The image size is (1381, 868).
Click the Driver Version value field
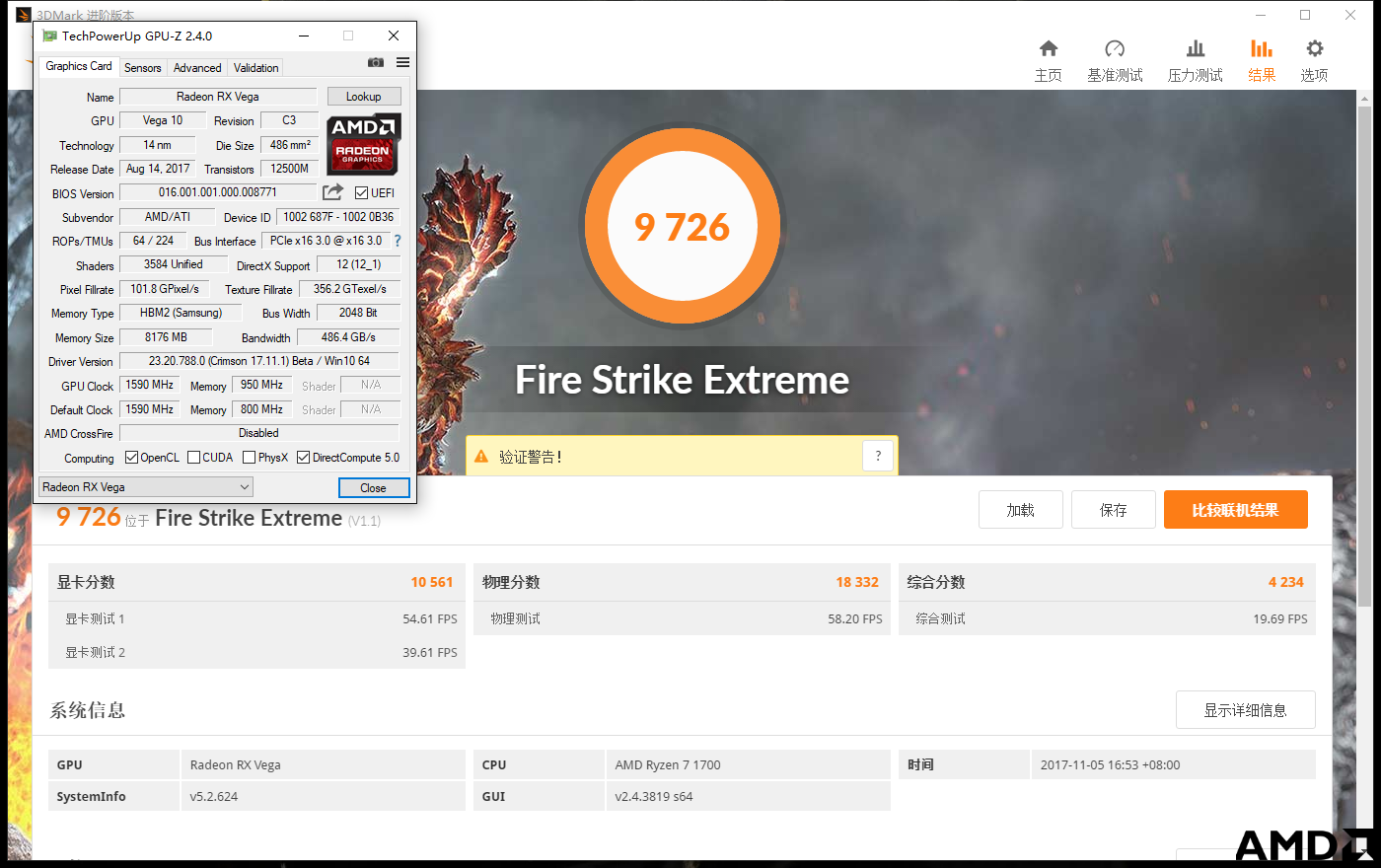259,361
